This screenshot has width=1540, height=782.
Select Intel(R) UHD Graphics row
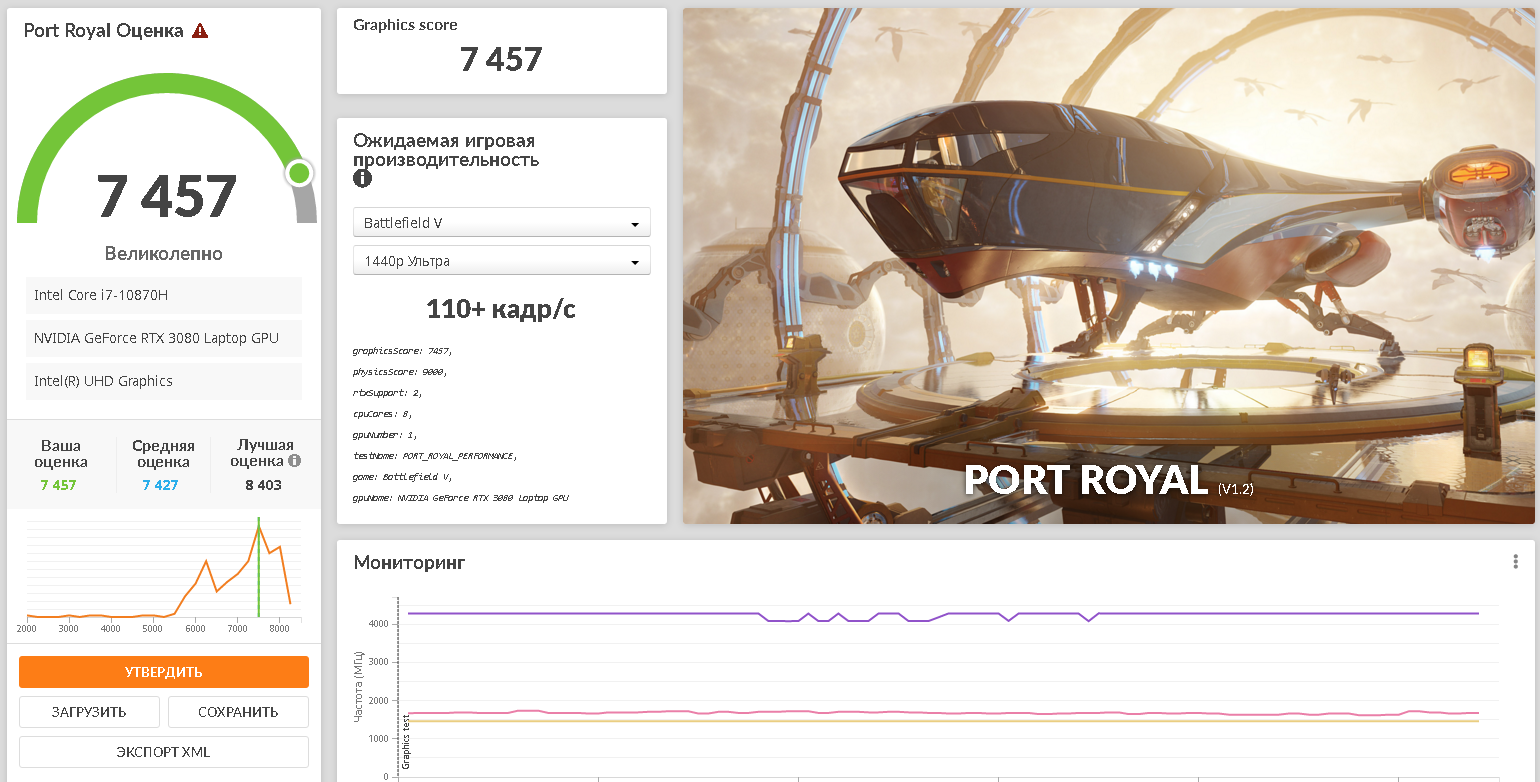[164, 381]
